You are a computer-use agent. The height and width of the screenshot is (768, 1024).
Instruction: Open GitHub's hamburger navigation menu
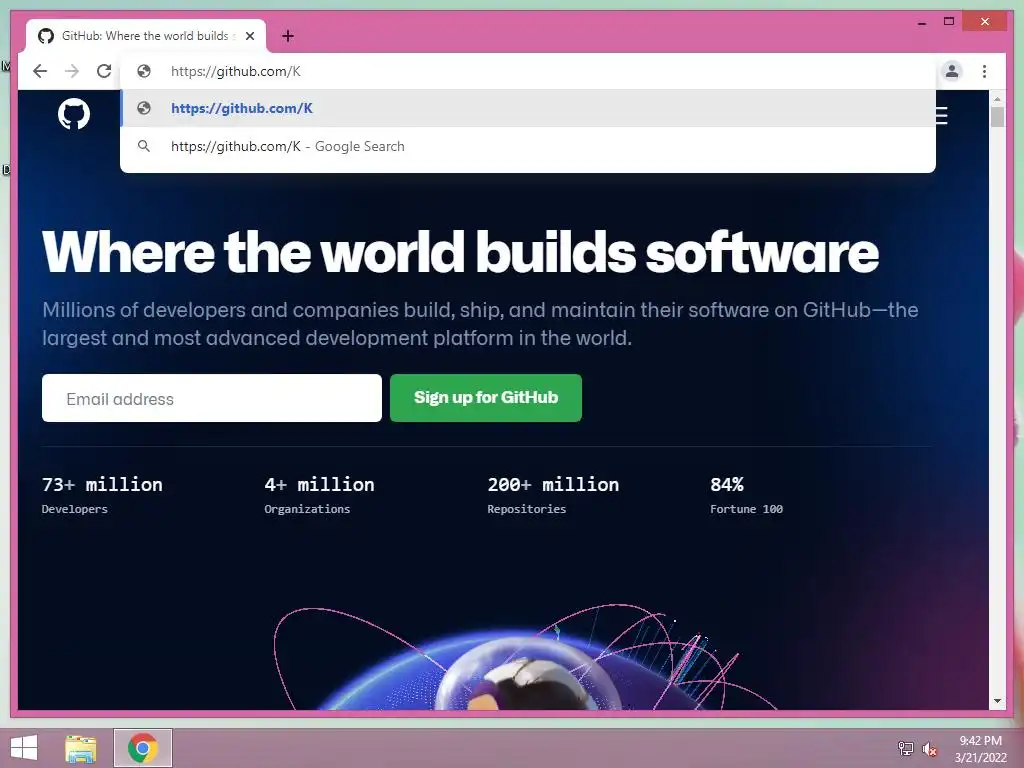pos(941,116)
